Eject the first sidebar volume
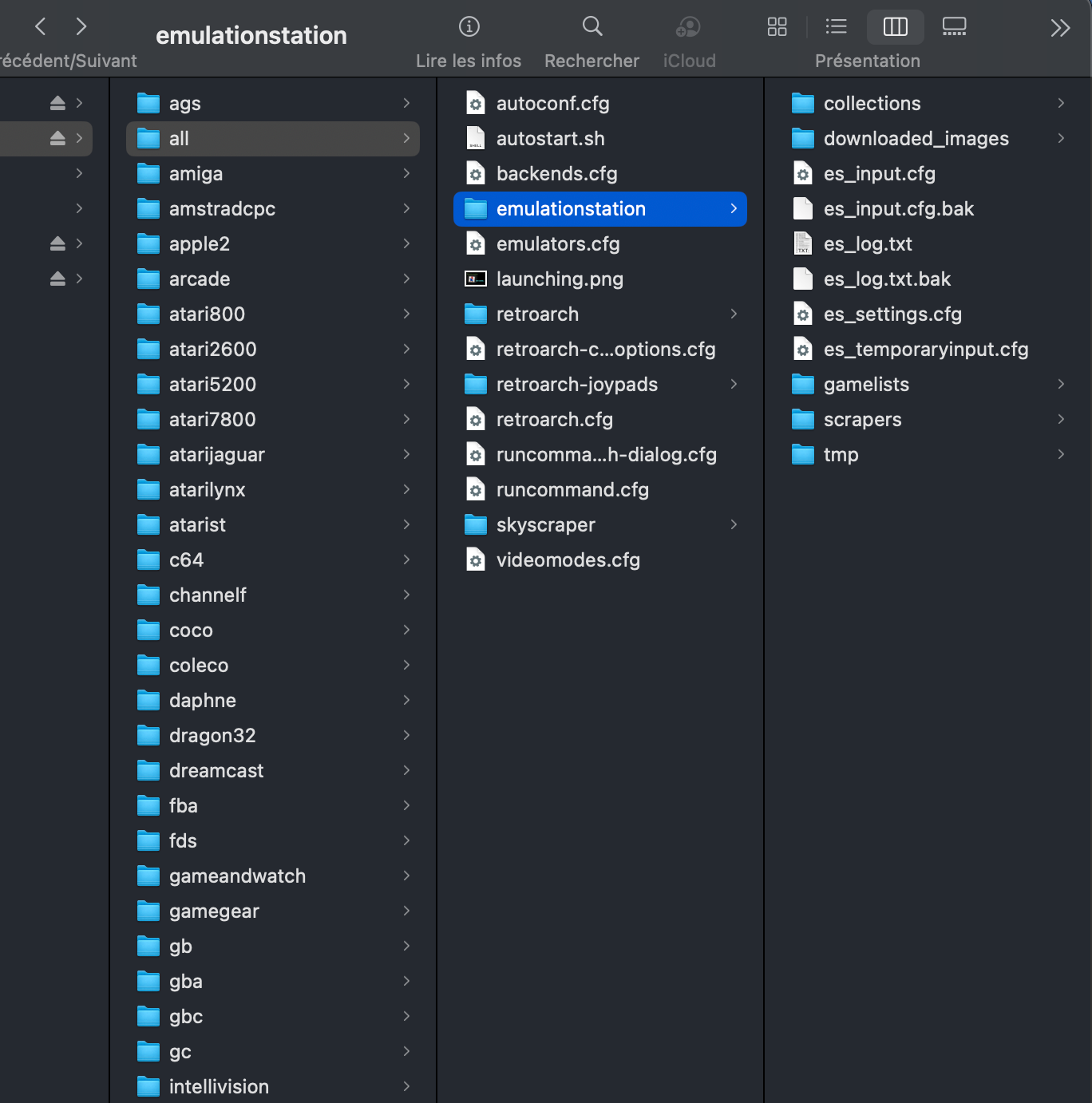 (x=57, y=103)
